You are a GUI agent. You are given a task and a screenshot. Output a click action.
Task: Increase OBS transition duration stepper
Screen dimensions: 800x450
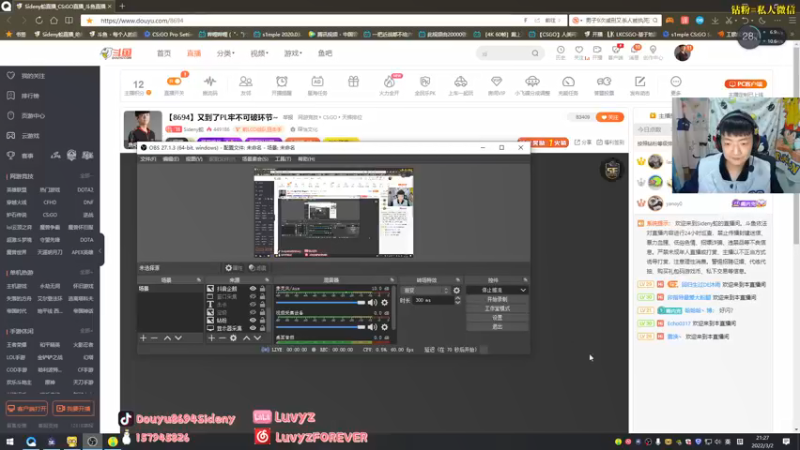[x=458, y=298]
